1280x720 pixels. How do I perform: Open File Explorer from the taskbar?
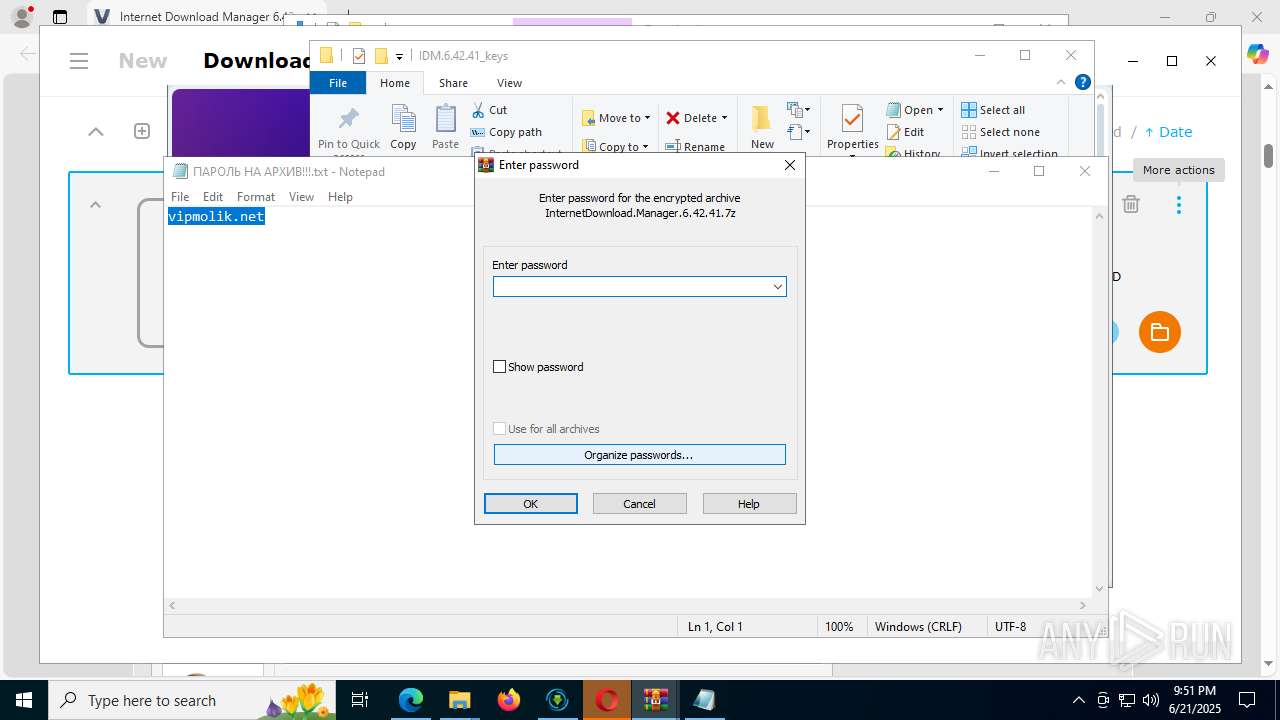(x=459, y=700)
